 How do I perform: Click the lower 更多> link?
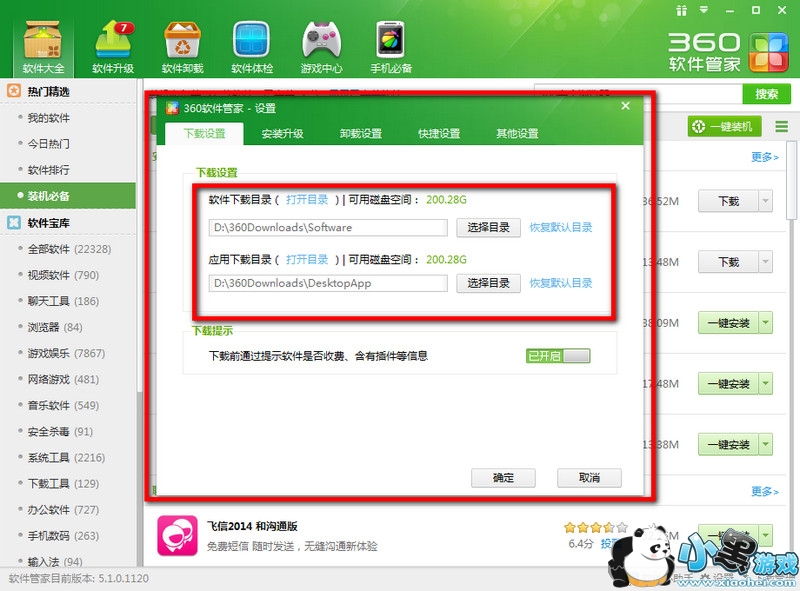[765, 491]
